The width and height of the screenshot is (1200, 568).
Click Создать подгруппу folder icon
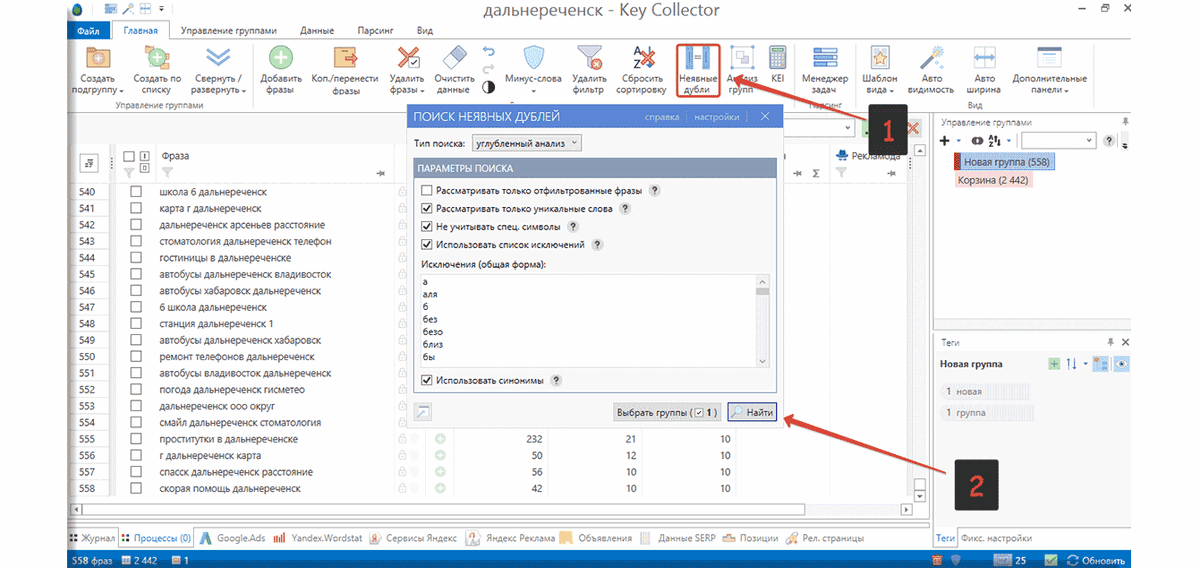coord(98,58)
